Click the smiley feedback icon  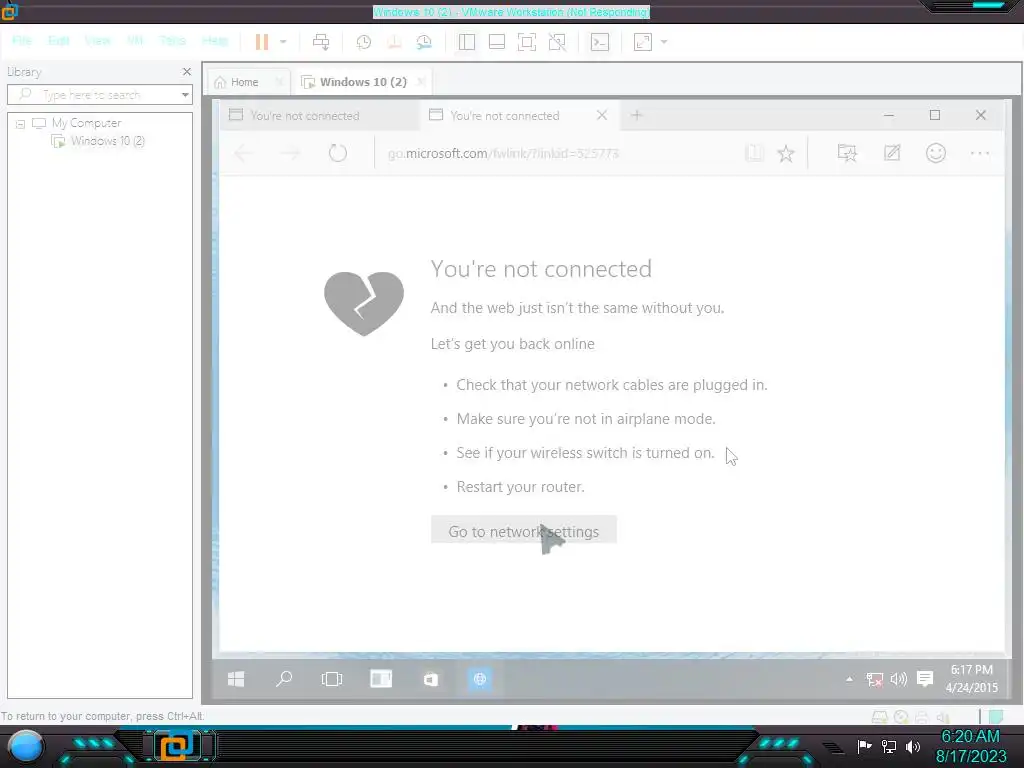[936, 153]
